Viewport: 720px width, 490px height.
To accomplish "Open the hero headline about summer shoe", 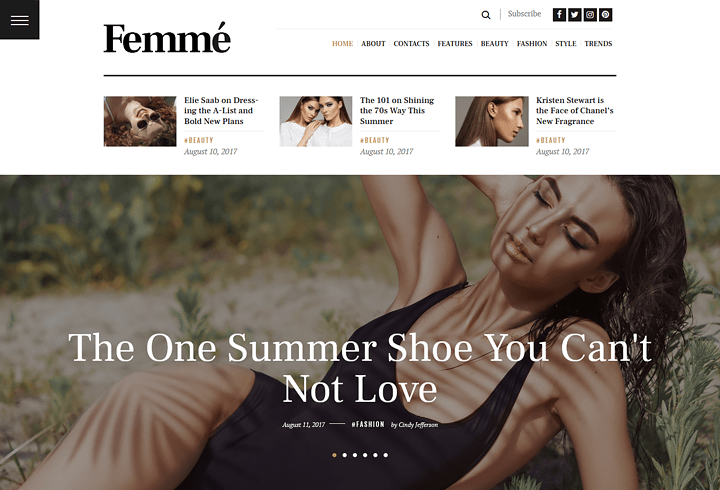I will pyautogui.click(x=360, y=368).
